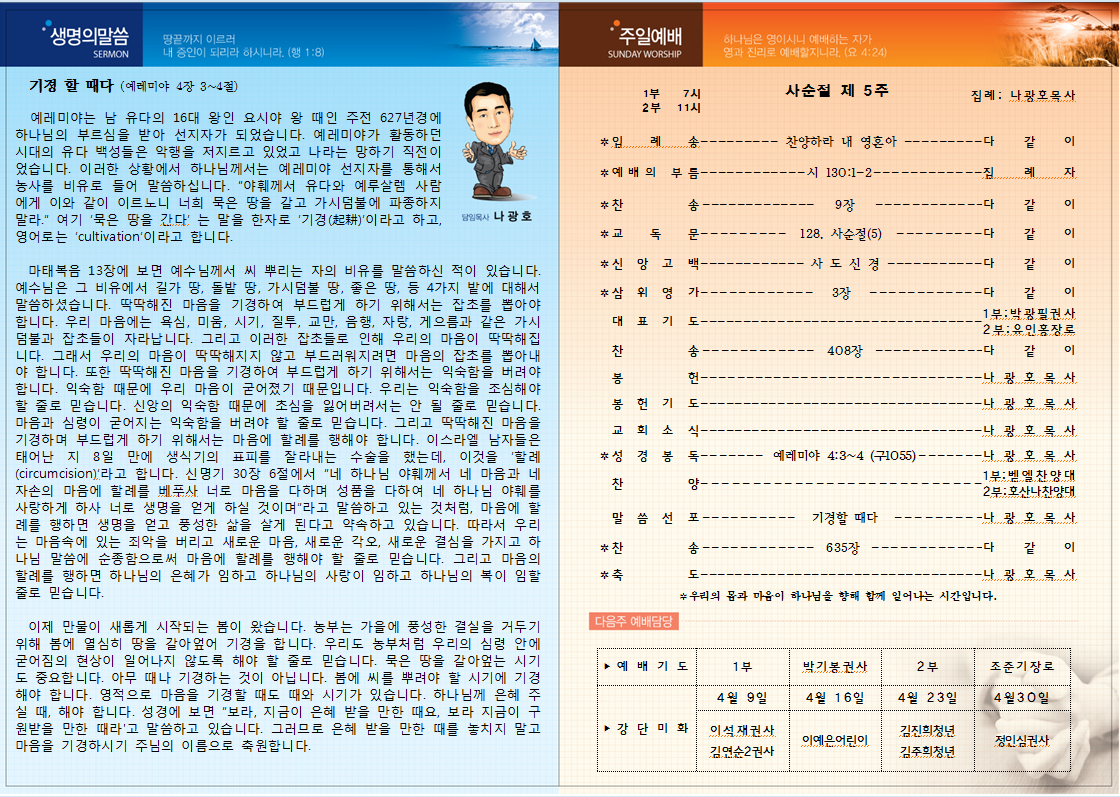Click the '예배기도' table row header
This screenshot has height=797, width=1120.
(646, 666)
